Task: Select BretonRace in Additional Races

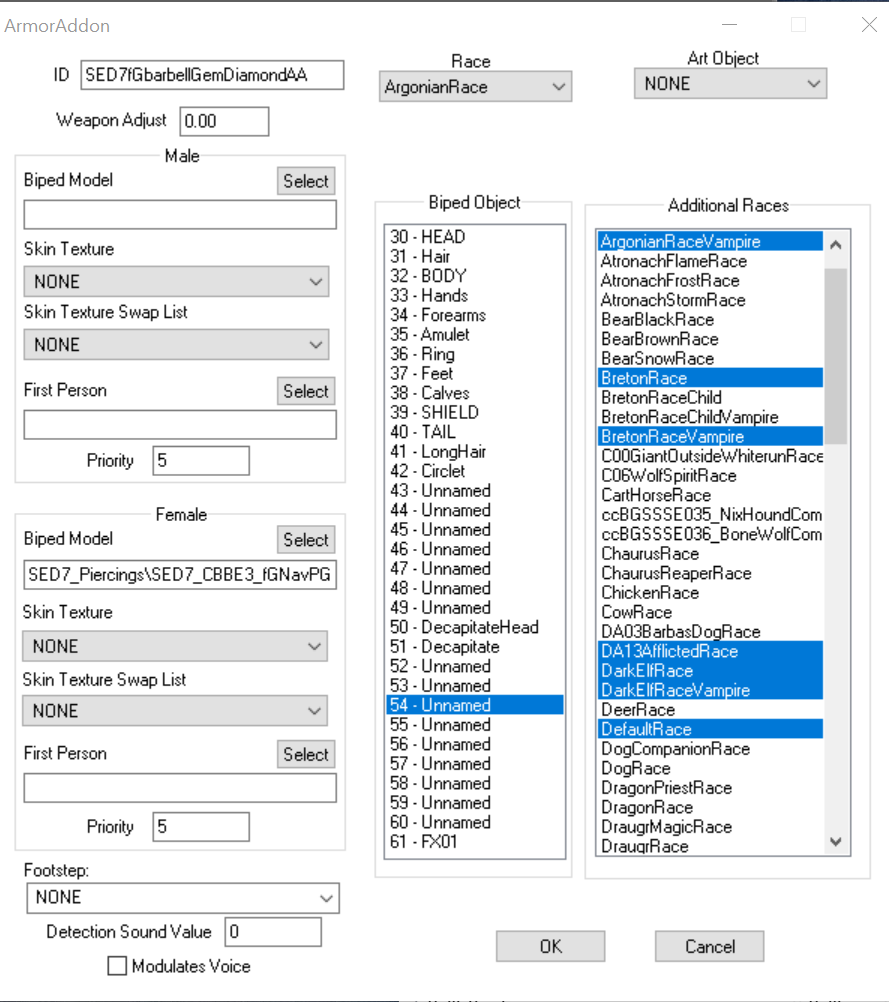Action: coord(710,378)
